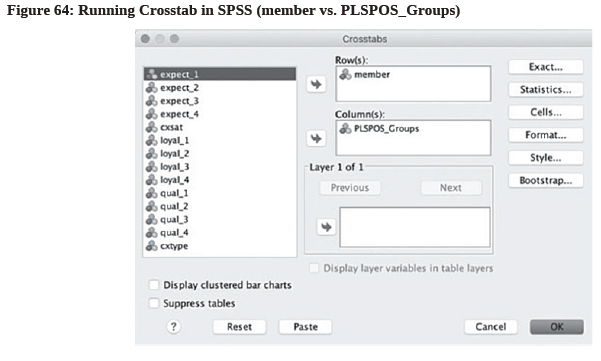Click the arrow button beside Column(s) box
Image resolution: width=601 pixels, height=361 pixels.
(316, 138)
